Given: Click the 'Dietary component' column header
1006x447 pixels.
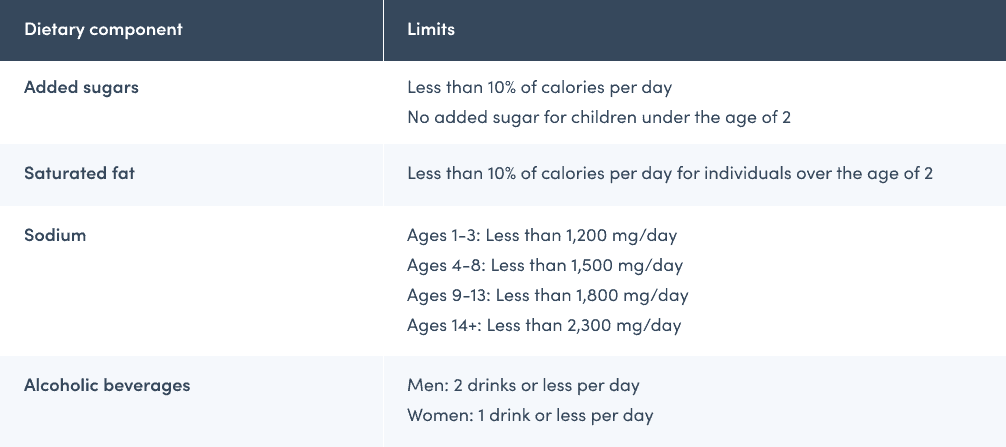Looking at the screenshot, I should pyautogui.click(x=103, y=29).
